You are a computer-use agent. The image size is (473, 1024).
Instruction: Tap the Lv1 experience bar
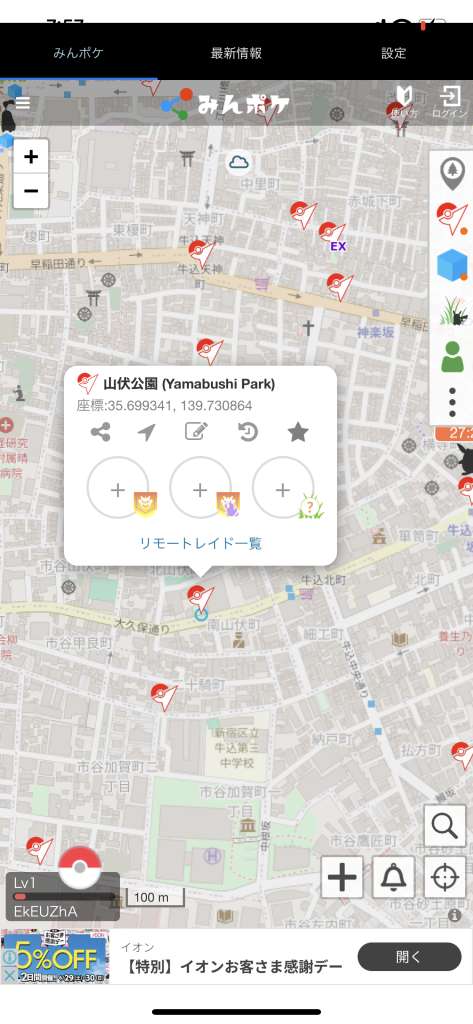click(x=63, y=896)
